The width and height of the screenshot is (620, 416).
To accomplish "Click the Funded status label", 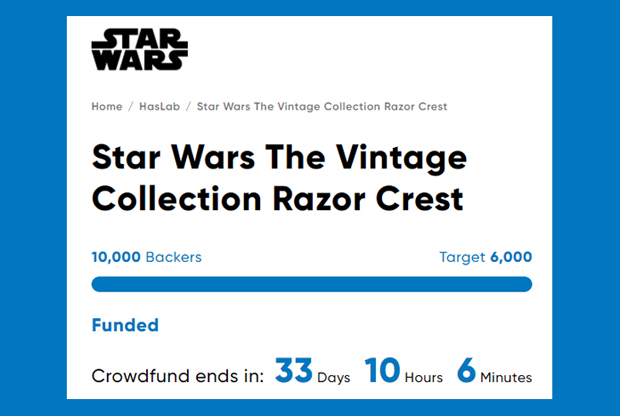I will click(x=125, y=325).
